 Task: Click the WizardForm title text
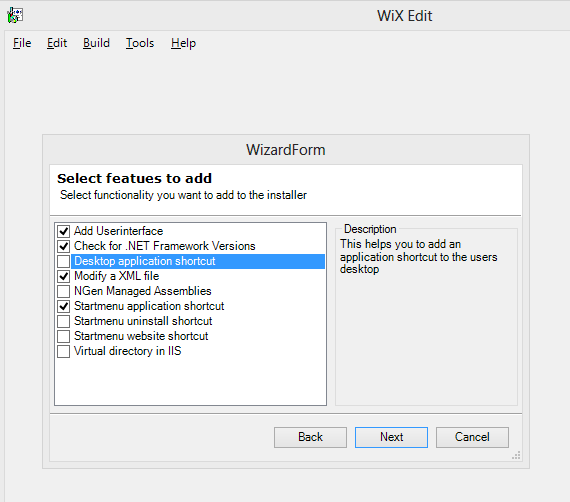tap(286, 150)
